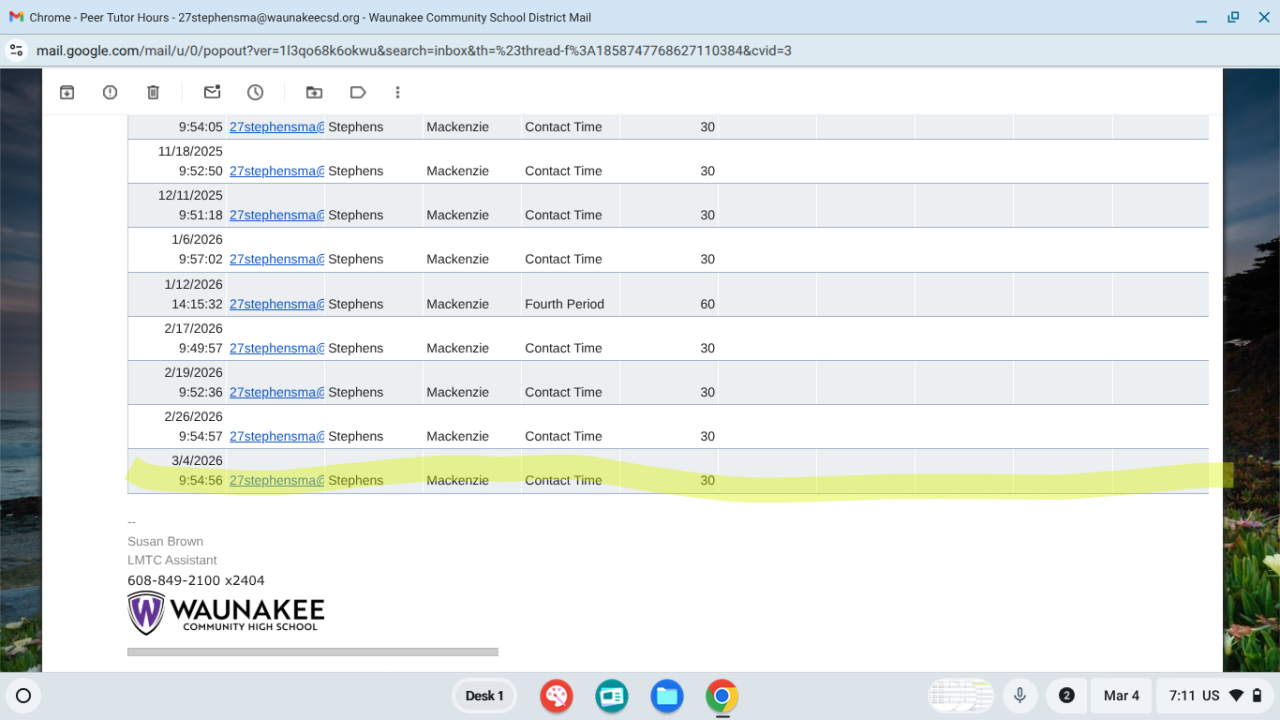This screenshot has width=1280, height=720.
Task: Select the date 1/12/2026
Action: click(x=193, y=284)
